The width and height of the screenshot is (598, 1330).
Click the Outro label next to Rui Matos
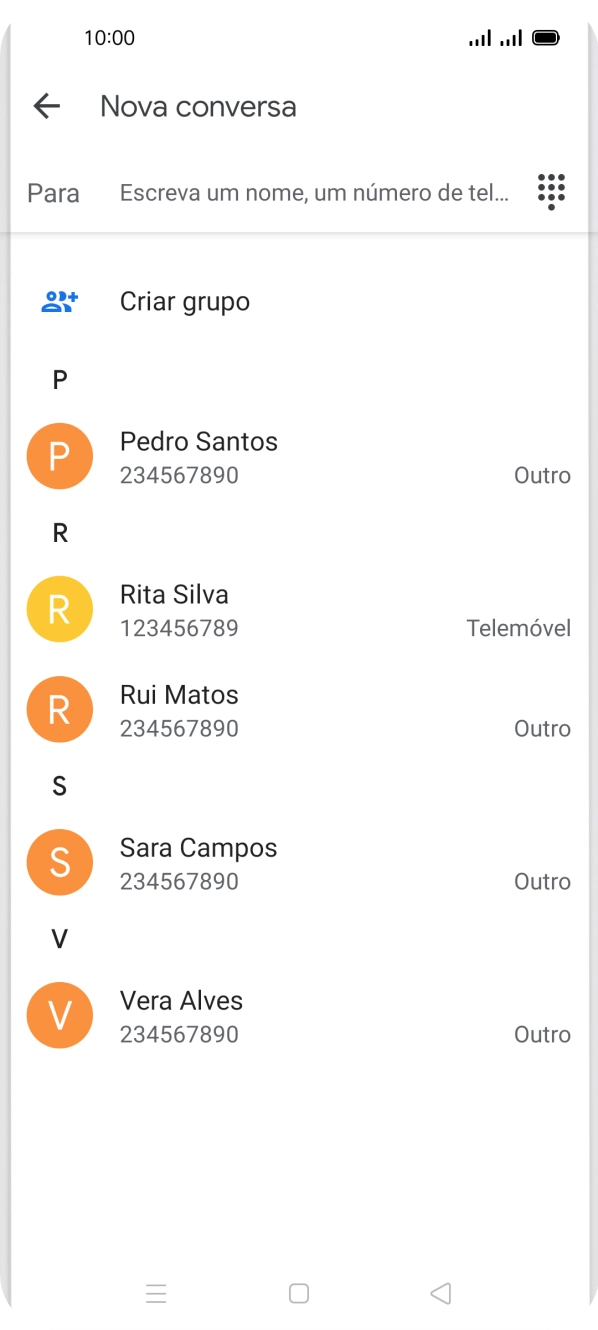(x=541, y=728)
